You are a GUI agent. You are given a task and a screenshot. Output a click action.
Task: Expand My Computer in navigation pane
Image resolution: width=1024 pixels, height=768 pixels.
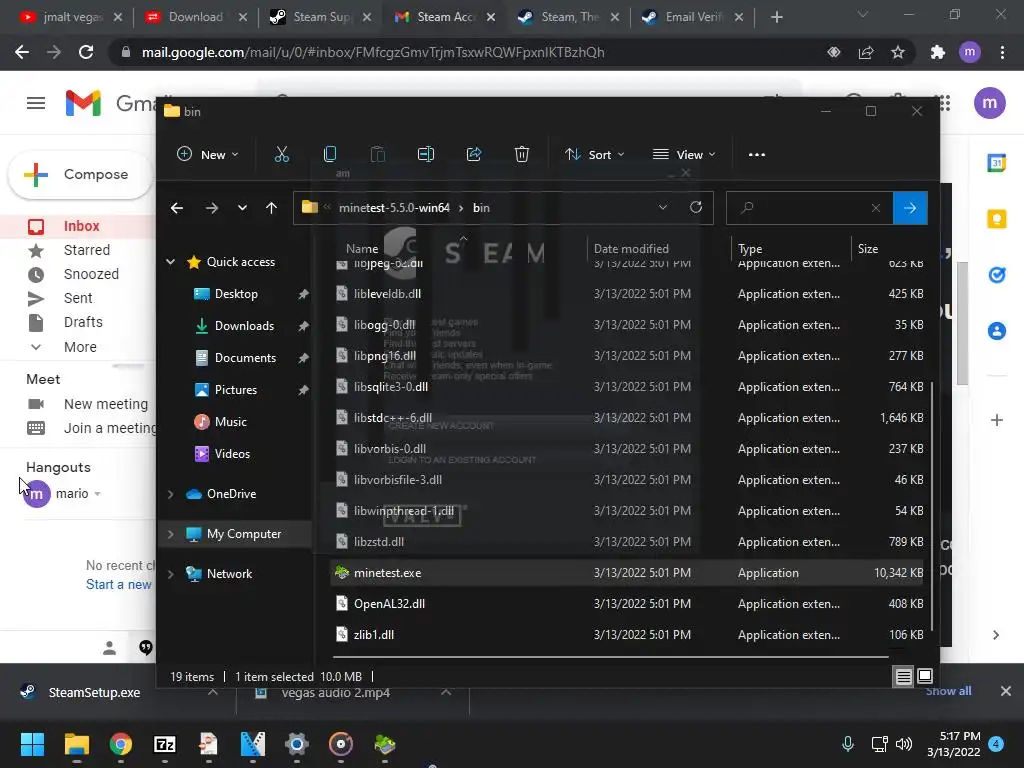click(x=170, y=534)
